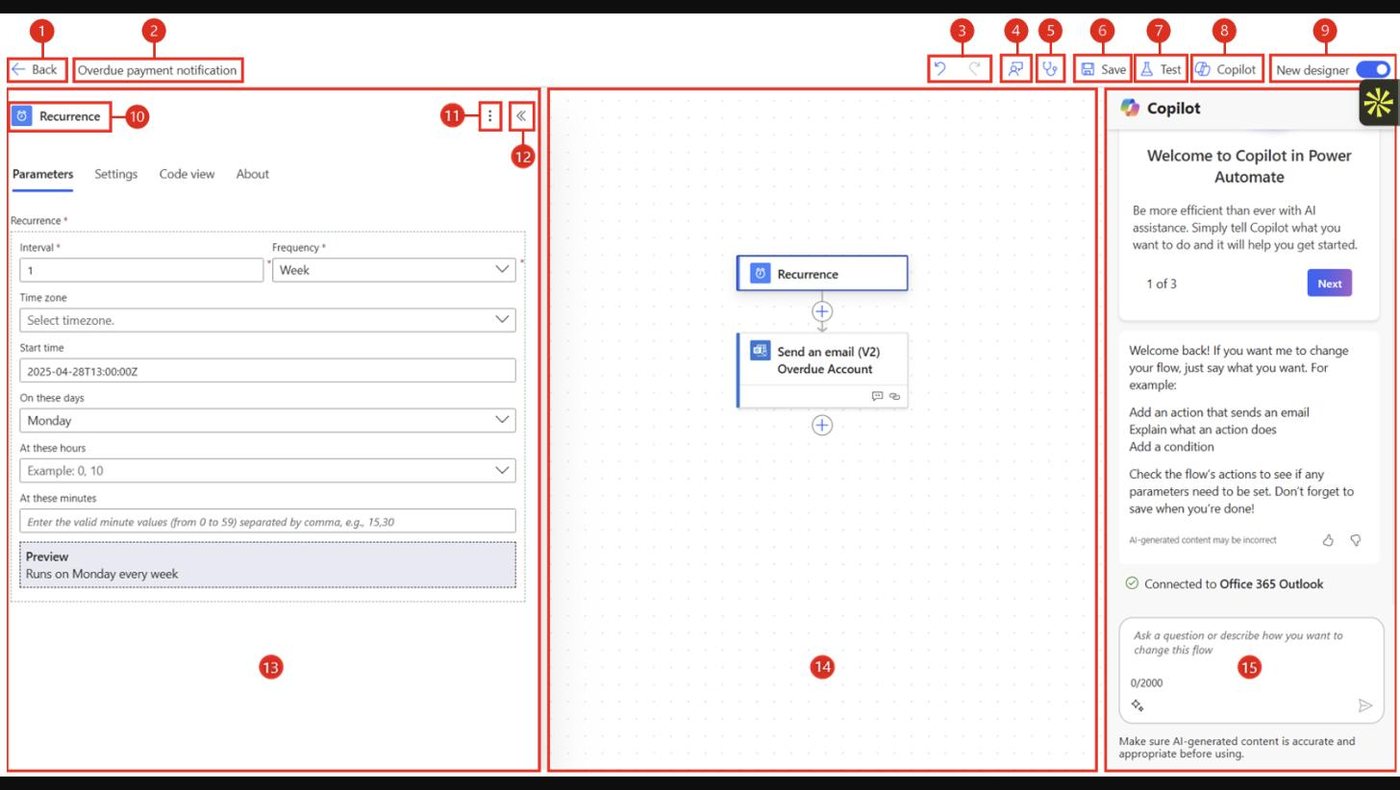
Task: Toggle the New designer switch
Action: [1373, 70]
